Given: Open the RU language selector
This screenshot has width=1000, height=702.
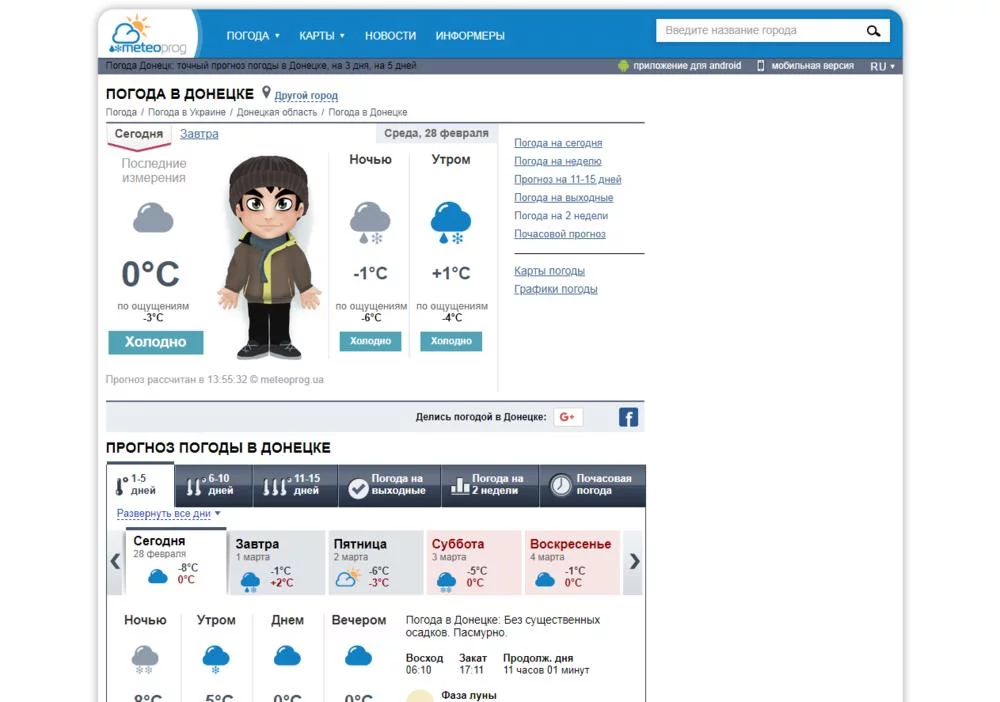Looking at the screenshot, I should click(x=882, y=66).
